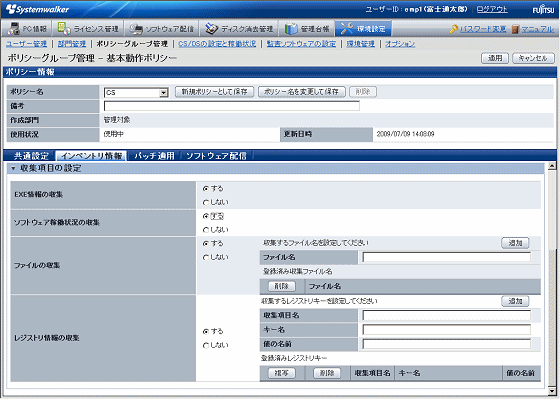Click 追加 button for registry key
This screenshot has height=399, width=560.
515,301
